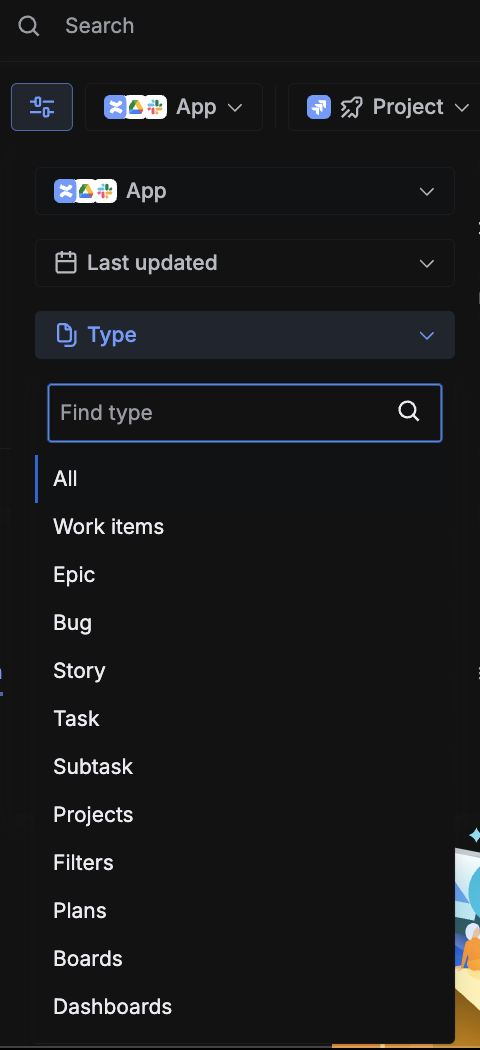The height and width of the screenshot is (1050, 480).
Task: Click the search icon inside Find type
Action: [408, 411]
